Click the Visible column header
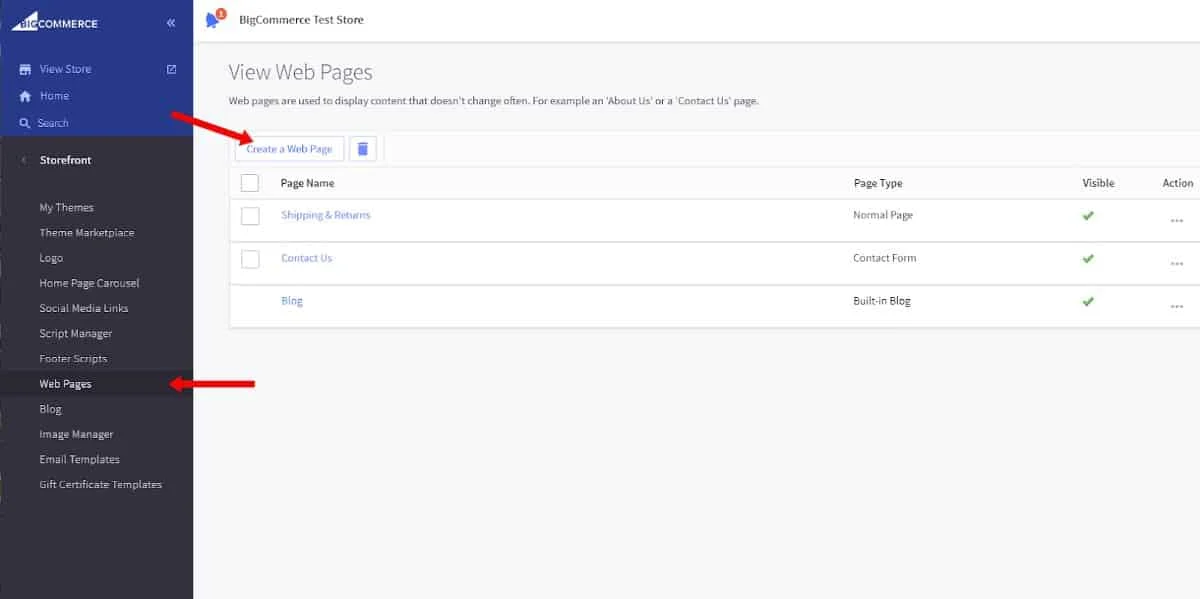This screenshot has width=1200, height=599. [x=1098, y=183]
